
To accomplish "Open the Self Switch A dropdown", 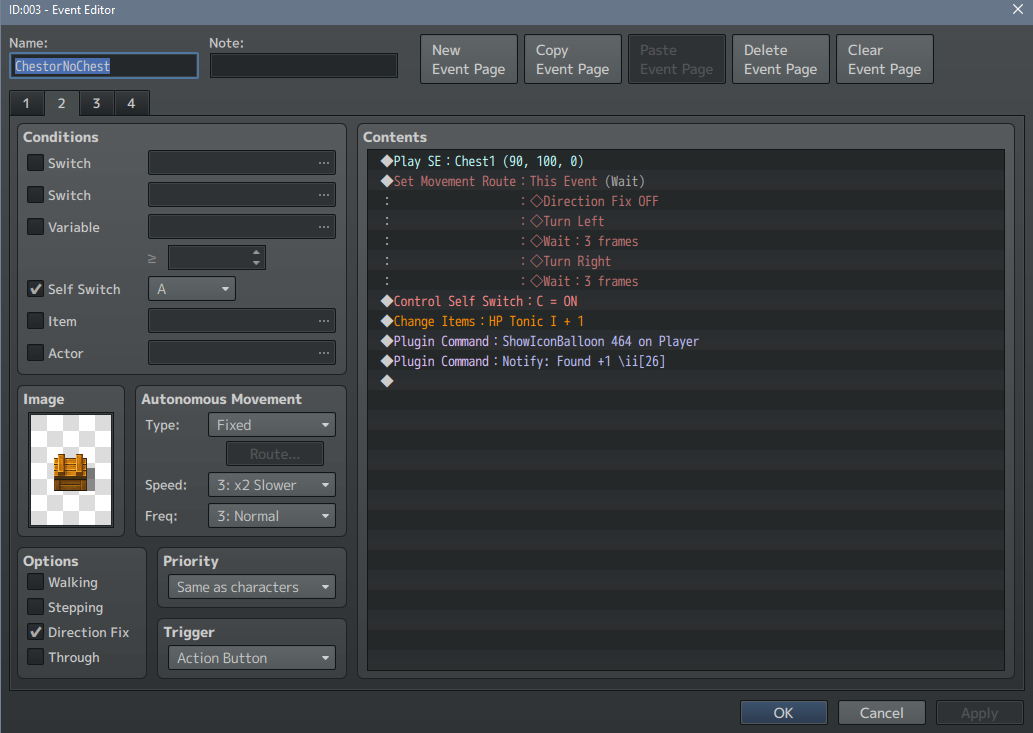I will click(192, 289).
